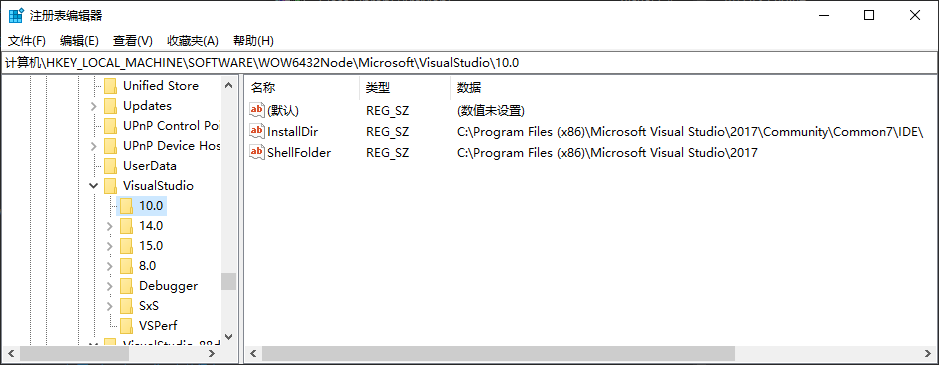Viewport: 939px width, 365px height.
Task: Collapse the VisualStudio tree node
Action: (93, 186)
